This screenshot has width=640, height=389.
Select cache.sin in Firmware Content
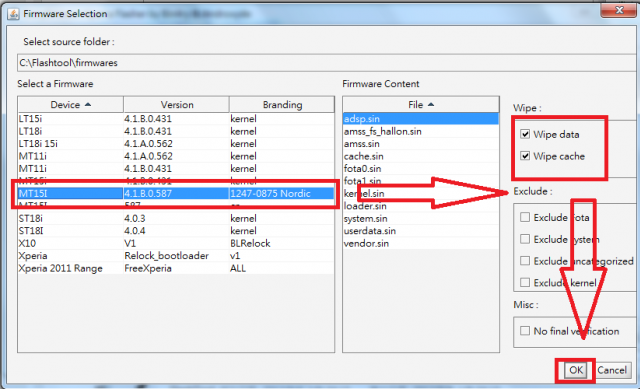[421, 156]
